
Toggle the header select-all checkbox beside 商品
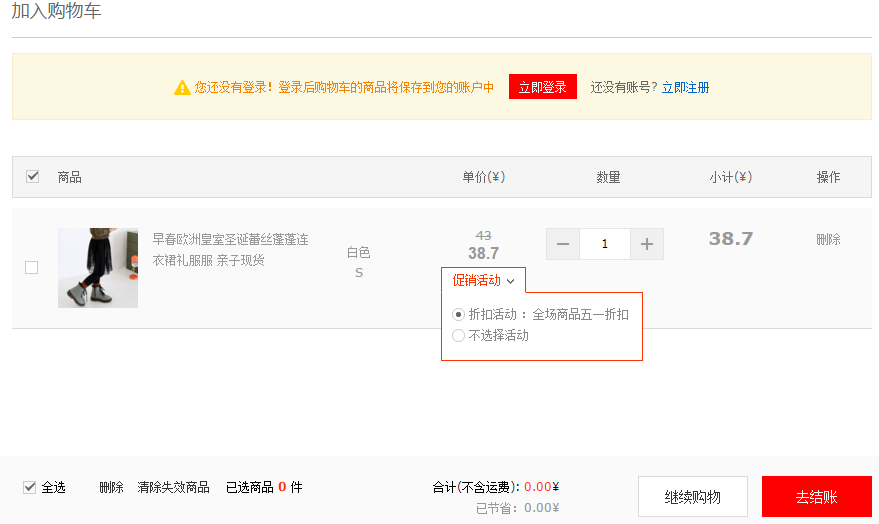point(32,176)
